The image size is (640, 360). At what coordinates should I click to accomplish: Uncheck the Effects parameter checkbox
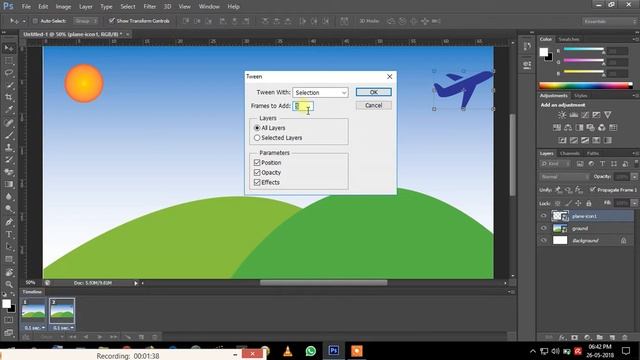(x=257, y=182)
